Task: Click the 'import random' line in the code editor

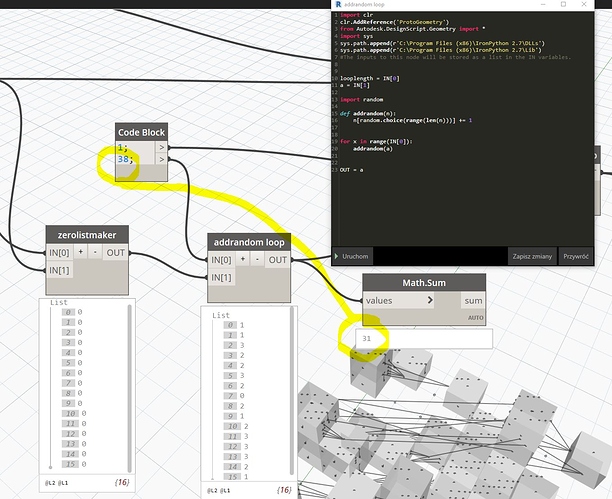Action: pos(361,99)
